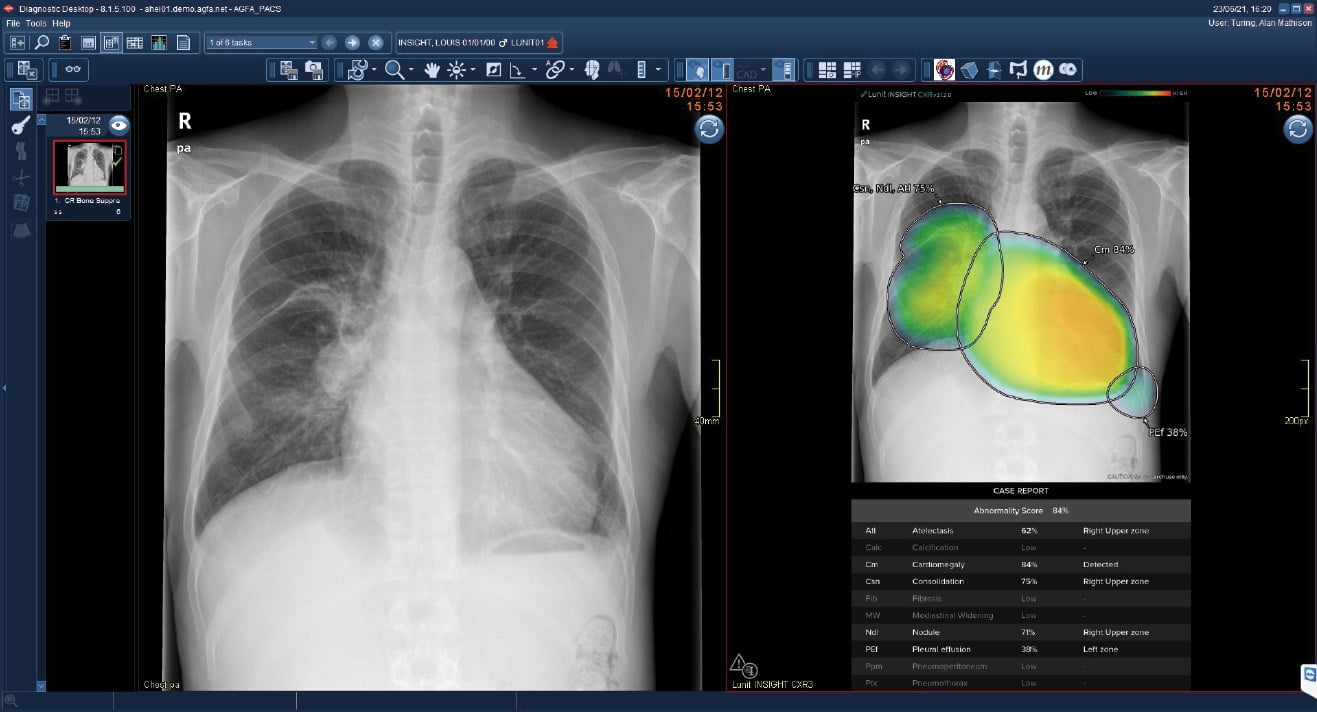Open the warning triangle icon above Lunit INSIGHT CXR3

point(739,662)
